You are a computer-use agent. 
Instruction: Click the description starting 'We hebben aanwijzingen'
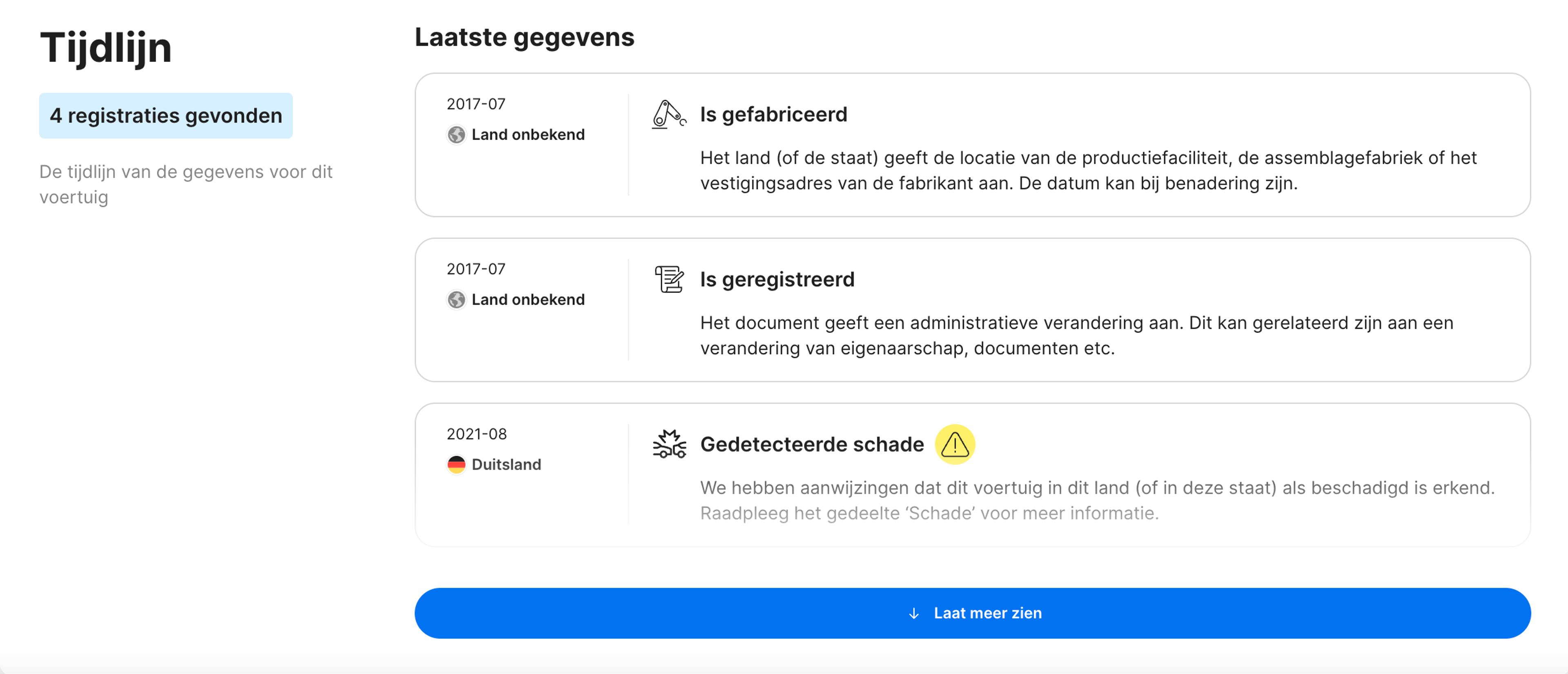coord(1097,500)
